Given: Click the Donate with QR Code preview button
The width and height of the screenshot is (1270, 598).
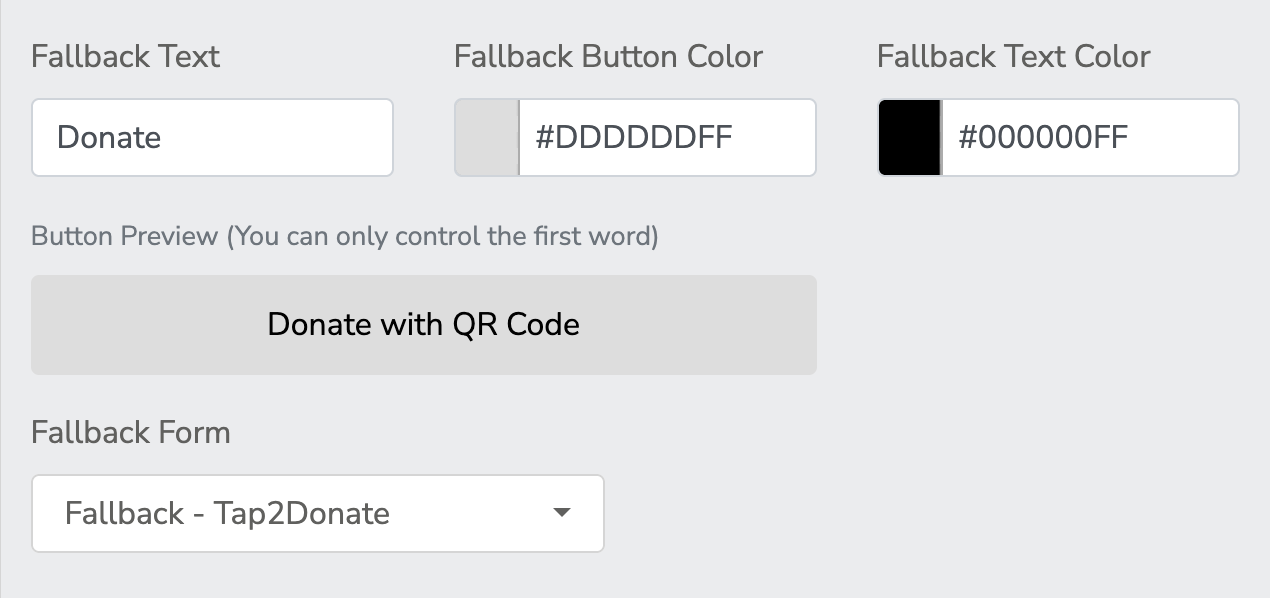Looking at the screenshot, I should click(424, 325).
